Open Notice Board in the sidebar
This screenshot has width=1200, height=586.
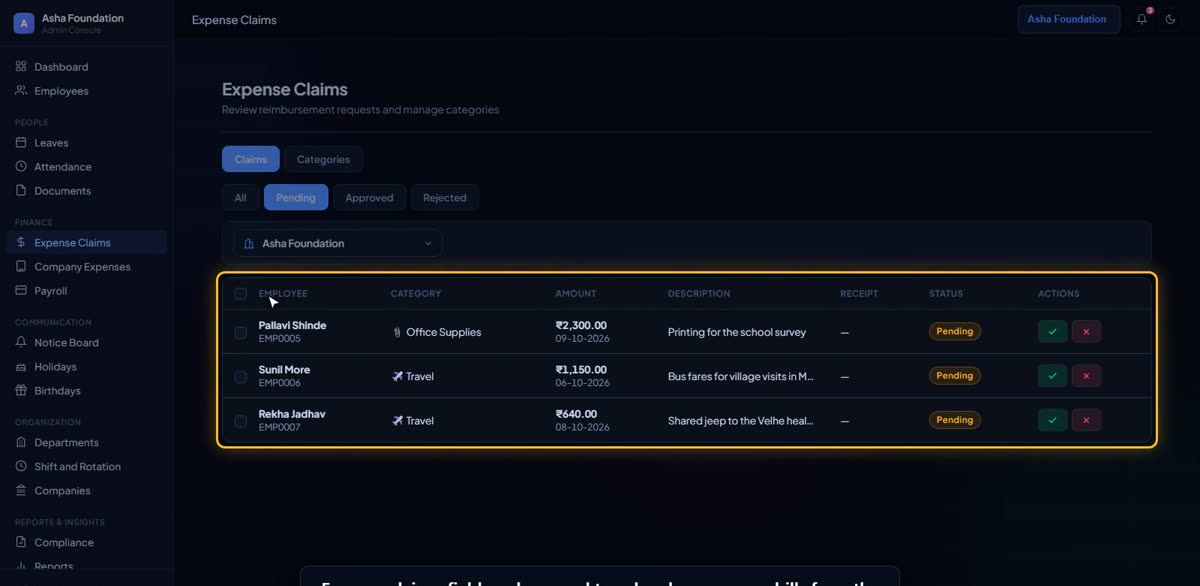click(86, 343)
